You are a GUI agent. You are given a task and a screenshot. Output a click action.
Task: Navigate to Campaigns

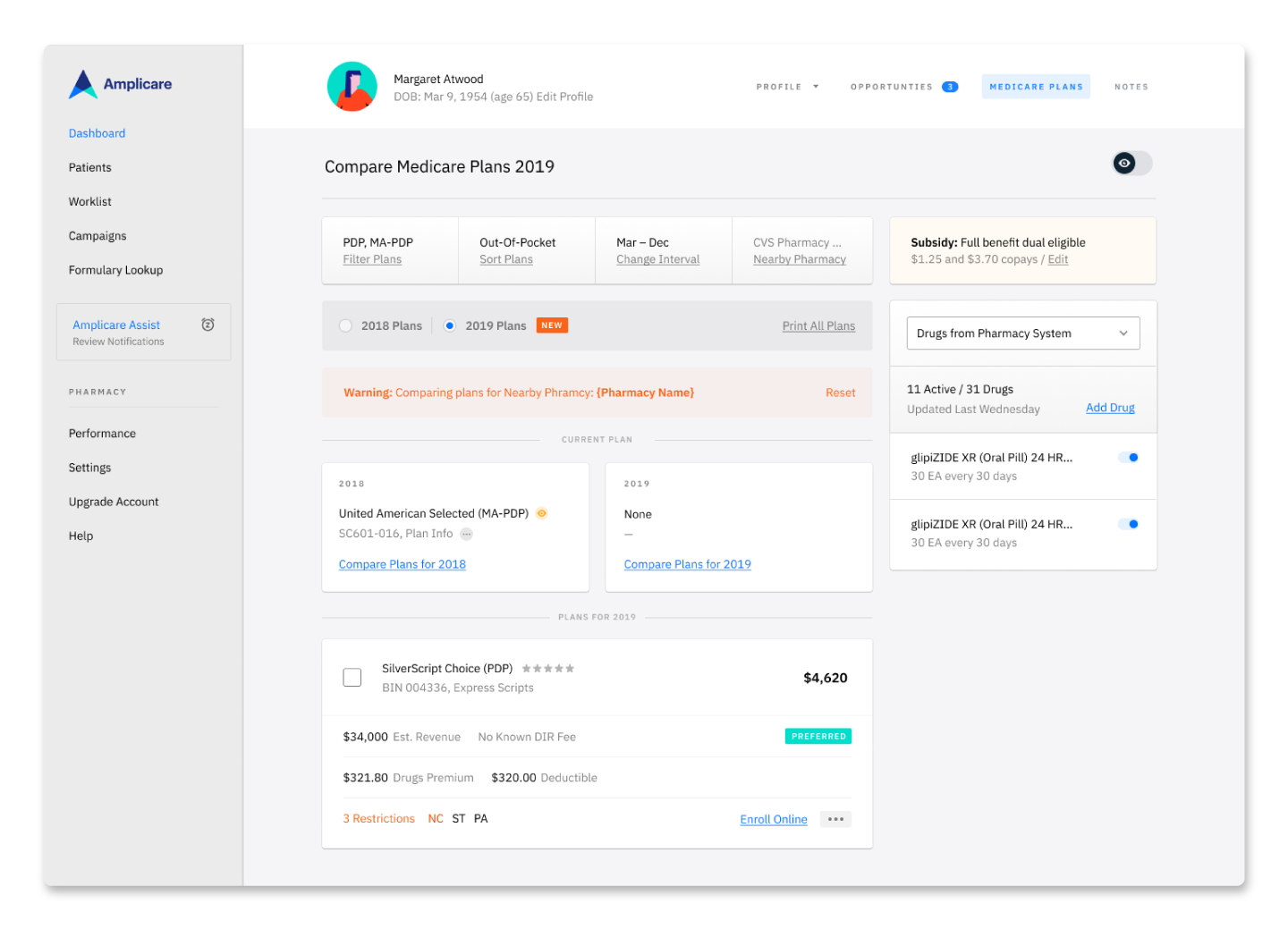[x=97, y=236]
